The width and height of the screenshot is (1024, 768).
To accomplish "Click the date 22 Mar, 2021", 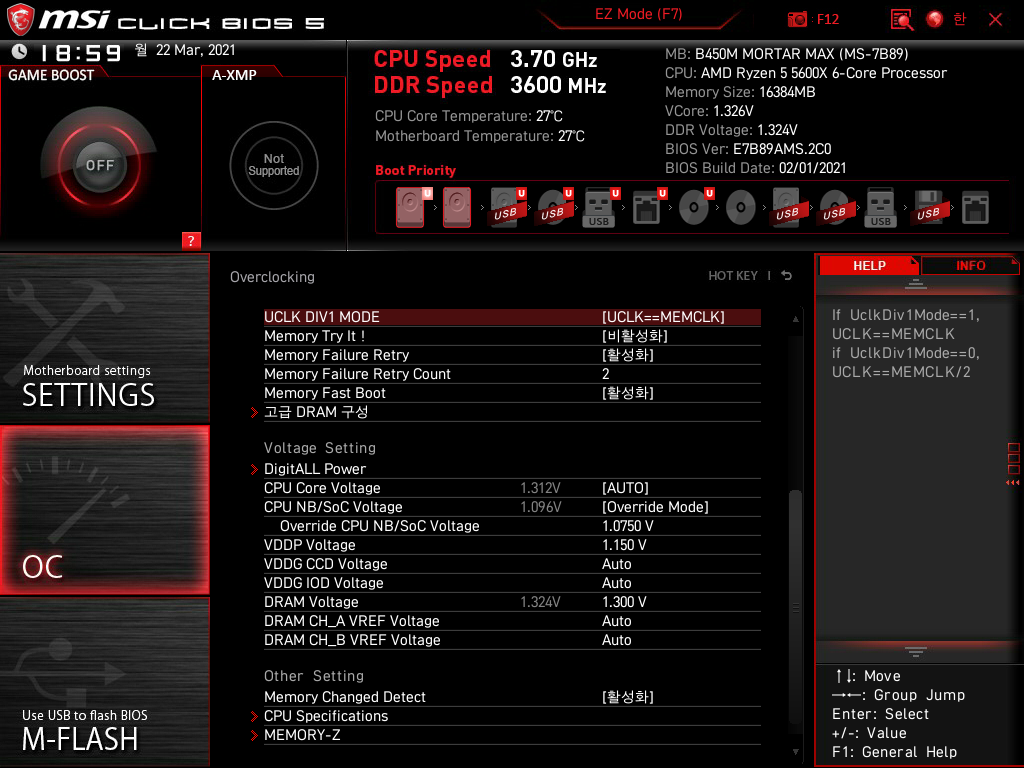I will coord(195,50).
